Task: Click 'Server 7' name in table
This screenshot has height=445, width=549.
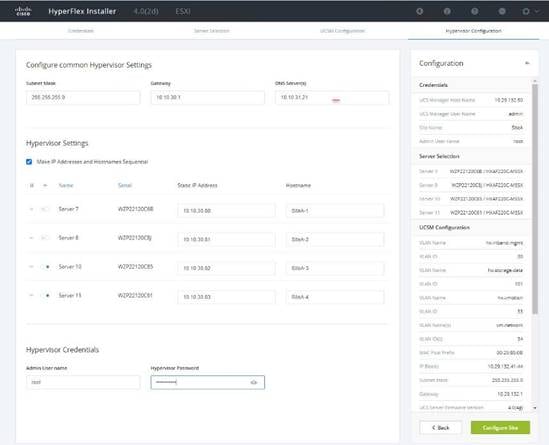Action: (69, 209)
